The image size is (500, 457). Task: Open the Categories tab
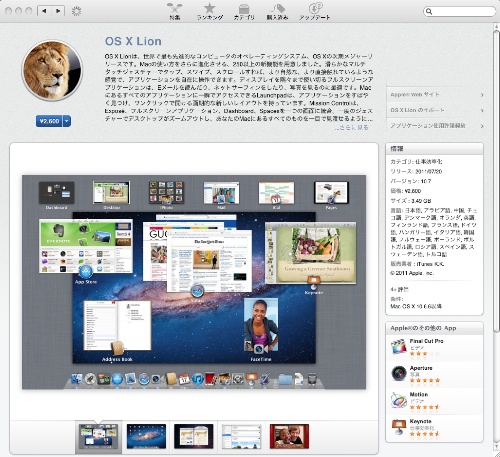coord(244,11)
